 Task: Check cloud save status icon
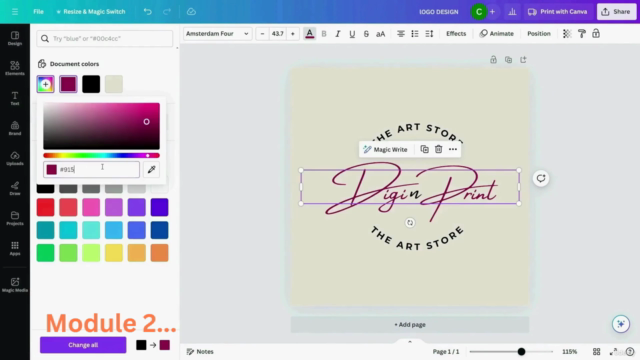(191, 12)
